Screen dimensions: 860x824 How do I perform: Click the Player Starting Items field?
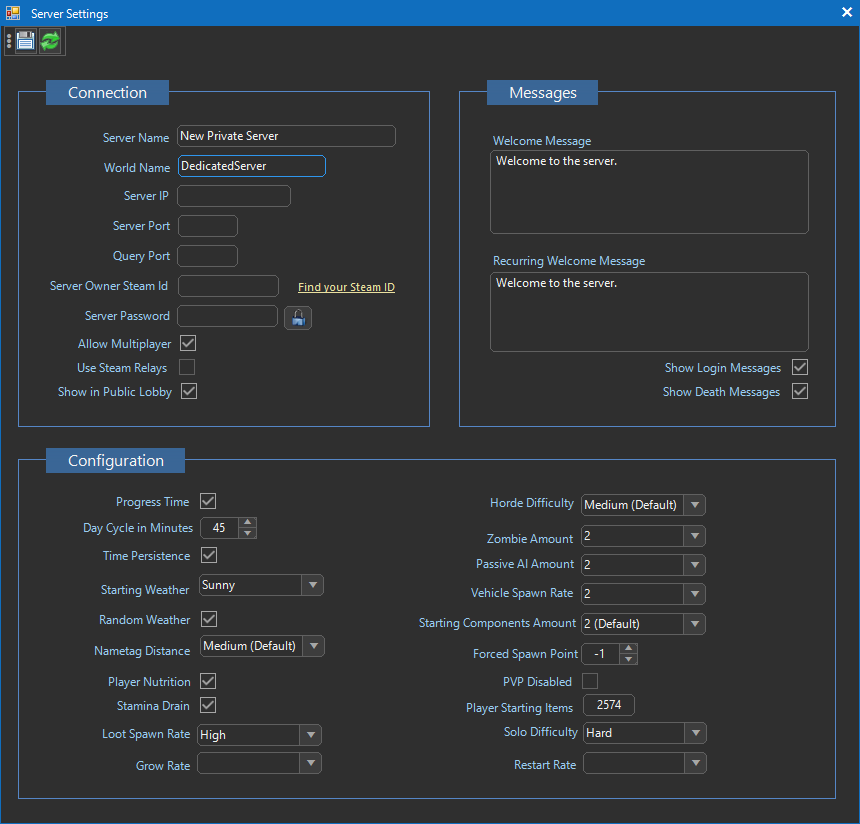(x=609, y=706)
